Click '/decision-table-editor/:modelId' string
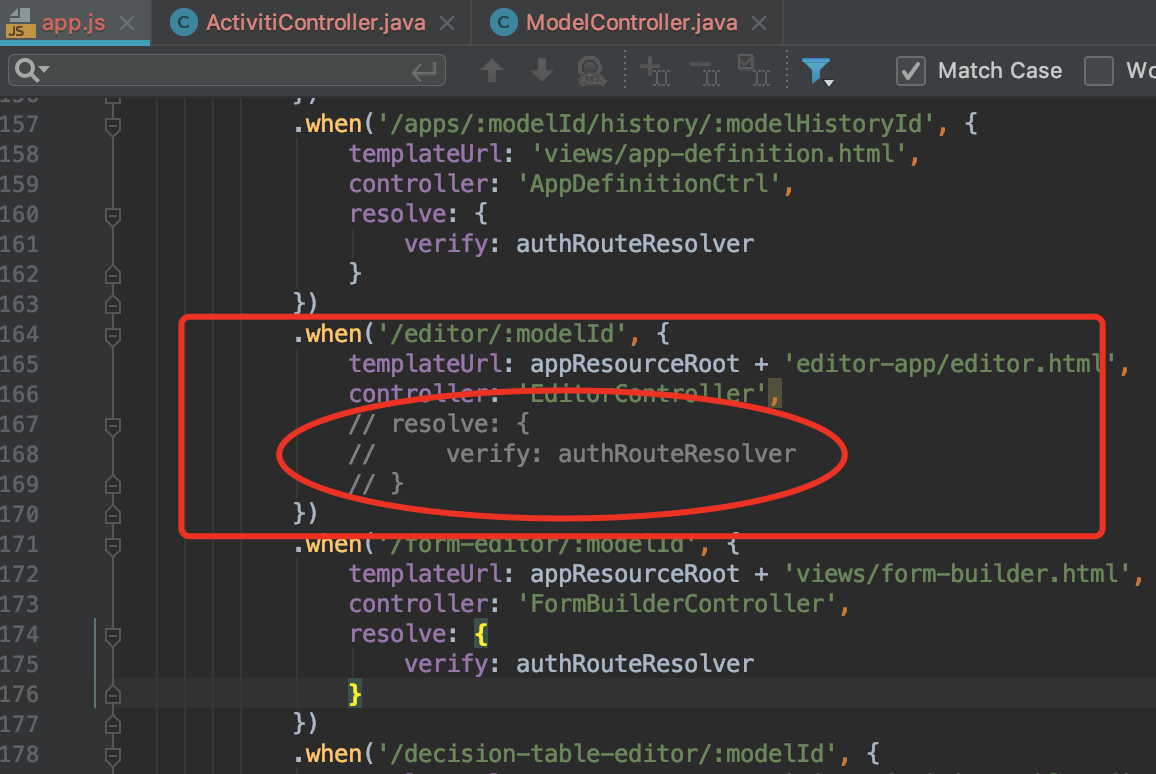The image size is (1156, 774). point(607,753)
